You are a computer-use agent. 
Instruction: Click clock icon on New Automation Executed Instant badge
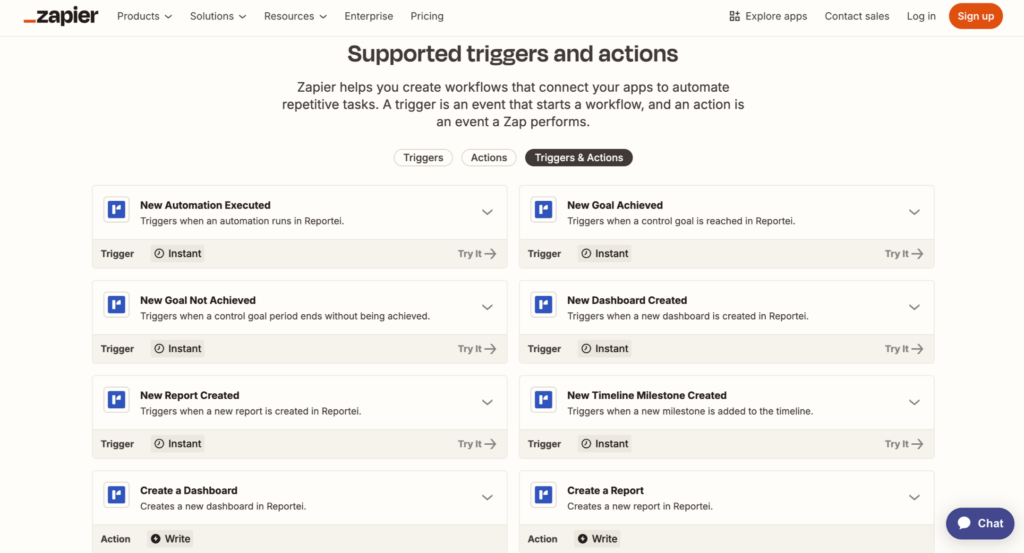(x=159, y=253)
